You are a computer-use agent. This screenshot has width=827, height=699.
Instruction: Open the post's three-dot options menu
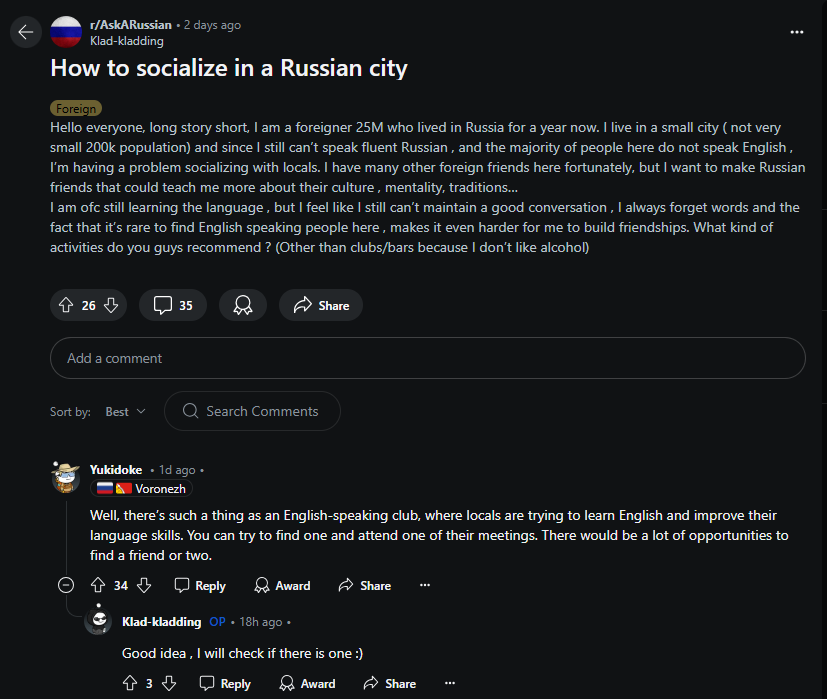(x=796, y=32)
